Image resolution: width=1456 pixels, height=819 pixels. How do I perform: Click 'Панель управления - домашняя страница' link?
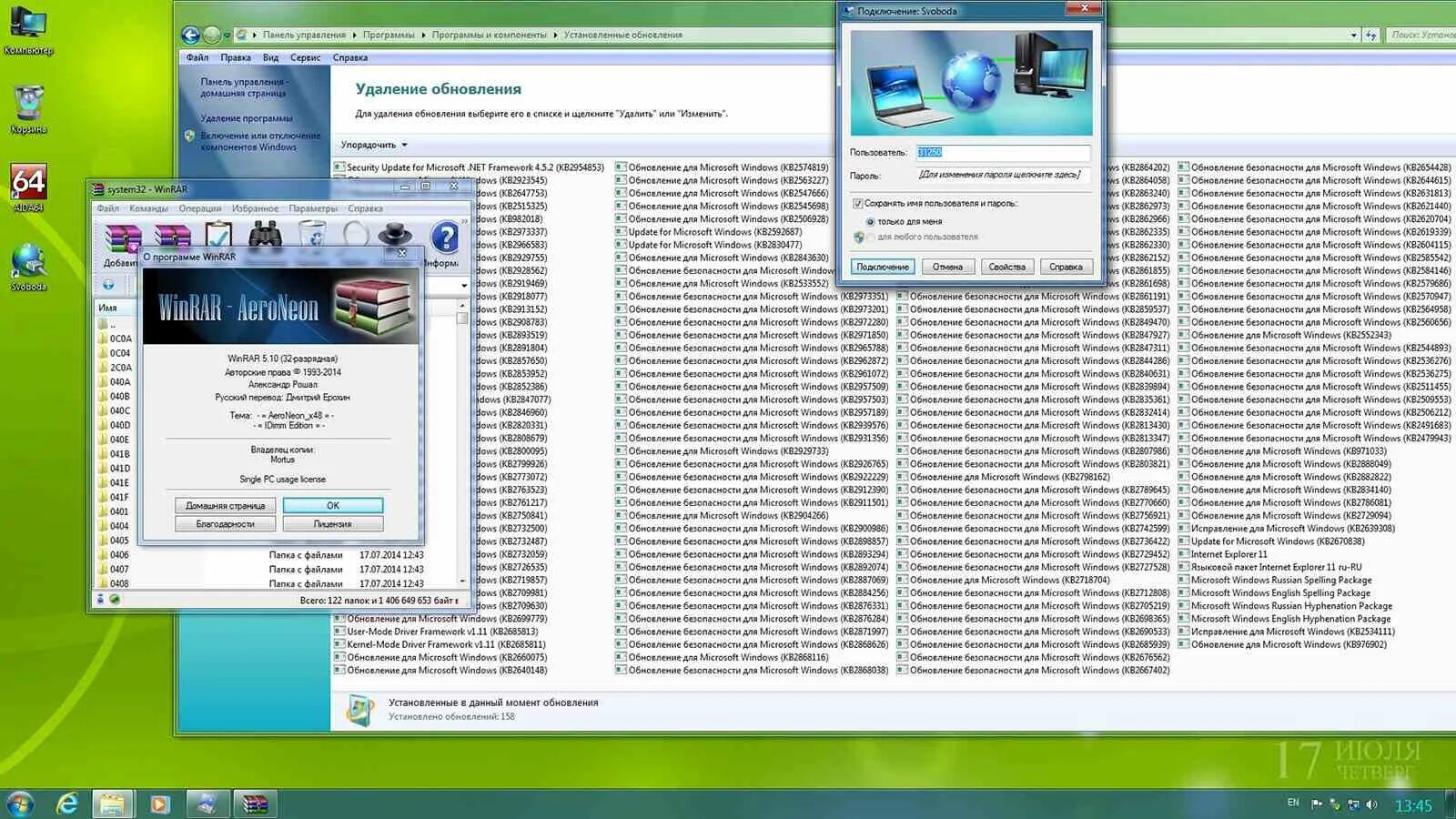(245, 87)
